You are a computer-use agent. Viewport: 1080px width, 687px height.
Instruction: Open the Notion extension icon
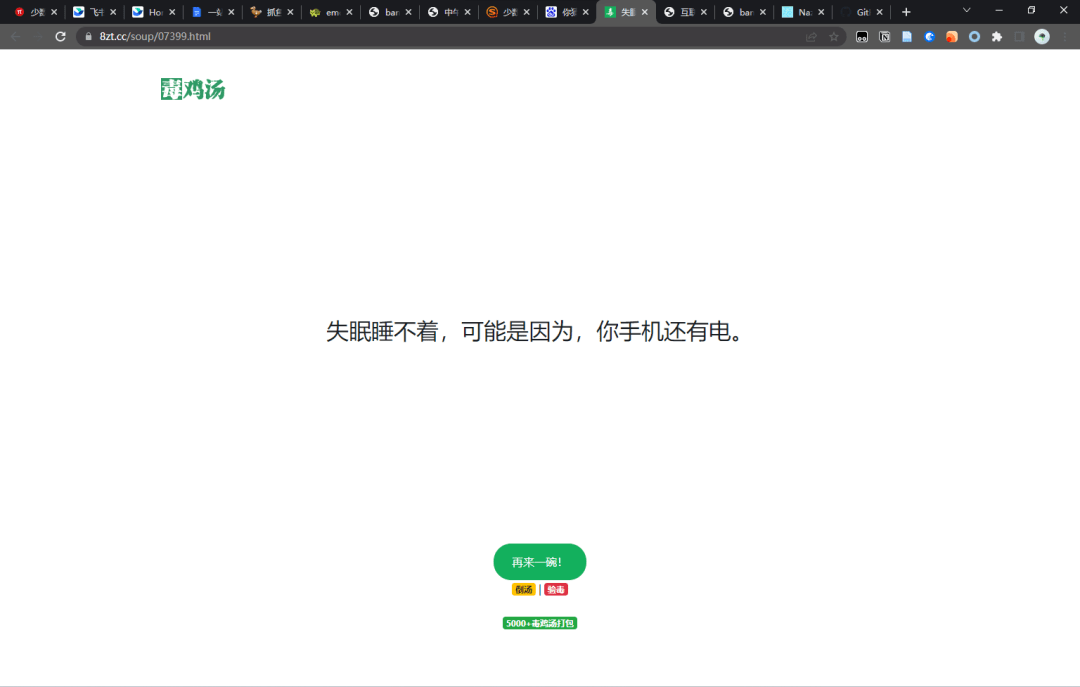pyautogui.click(x=885, y=36)
